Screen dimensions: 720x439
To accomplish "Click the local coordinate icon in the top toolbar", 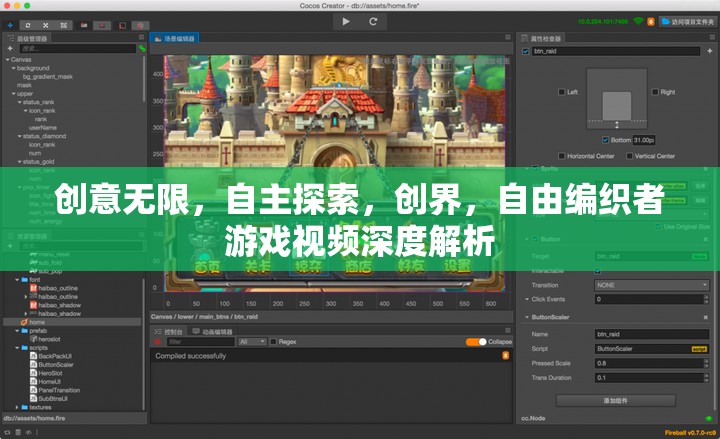I will [122, 25].
